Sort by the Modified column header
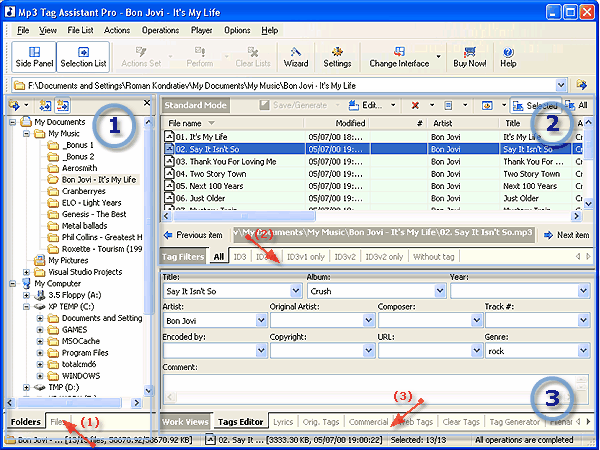The height and width of the screenshot is (450, 600). [337, 123]
